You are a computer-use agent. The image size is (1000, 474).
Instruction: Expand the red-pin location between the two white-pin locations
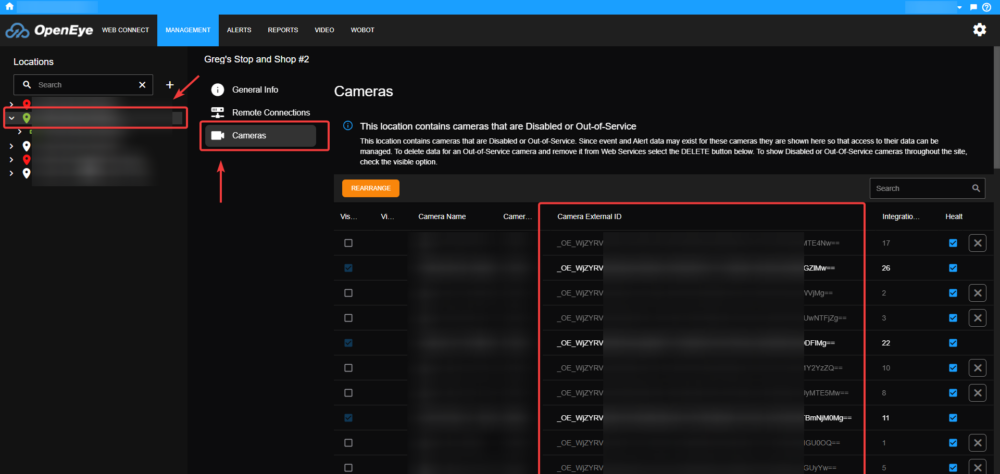pyautogui.click(x=11, y=159)
